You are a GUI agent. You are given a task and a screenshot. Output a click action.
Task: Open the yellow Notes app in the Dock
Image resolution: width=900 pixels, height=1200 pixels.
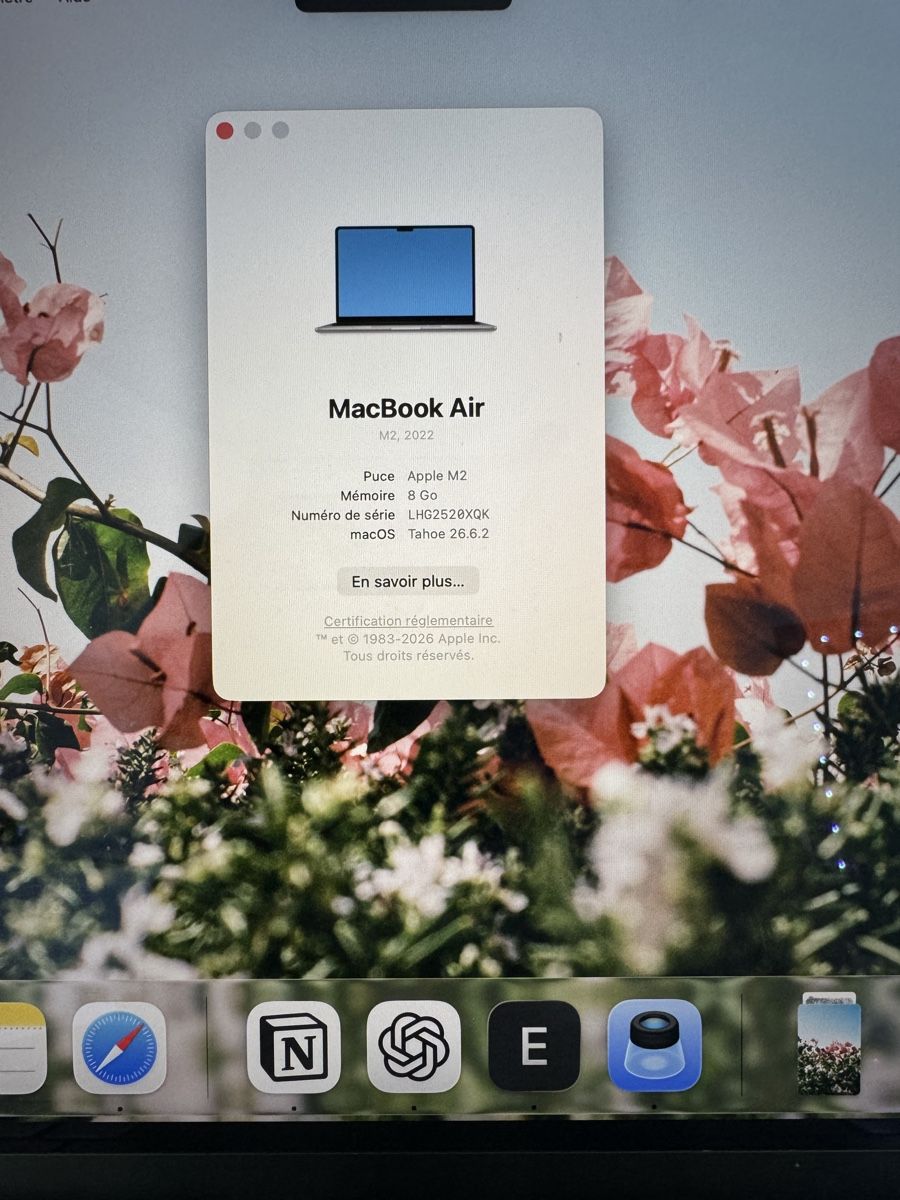[20, 1048]
